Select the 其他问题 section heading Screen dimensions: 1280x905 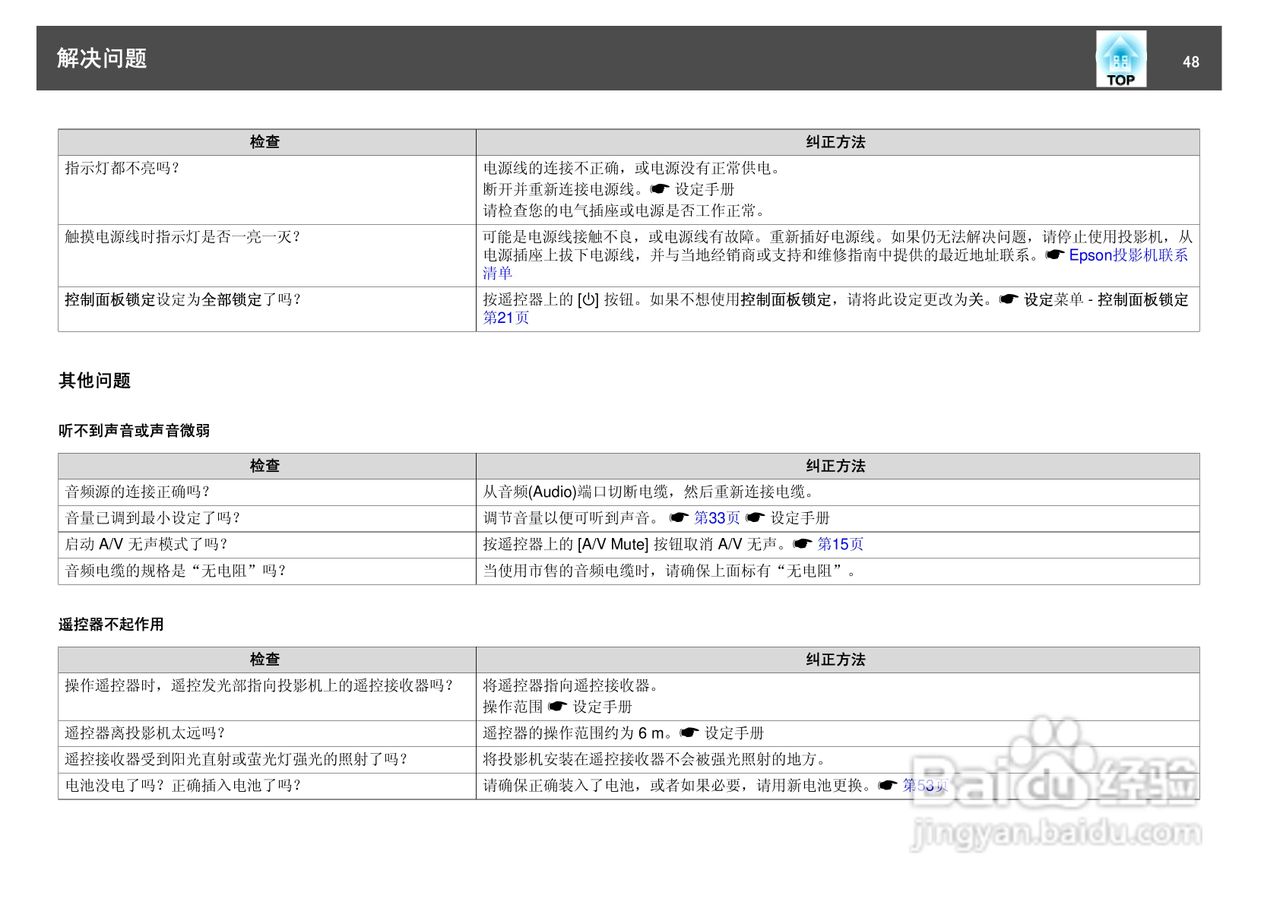point(94,380)
